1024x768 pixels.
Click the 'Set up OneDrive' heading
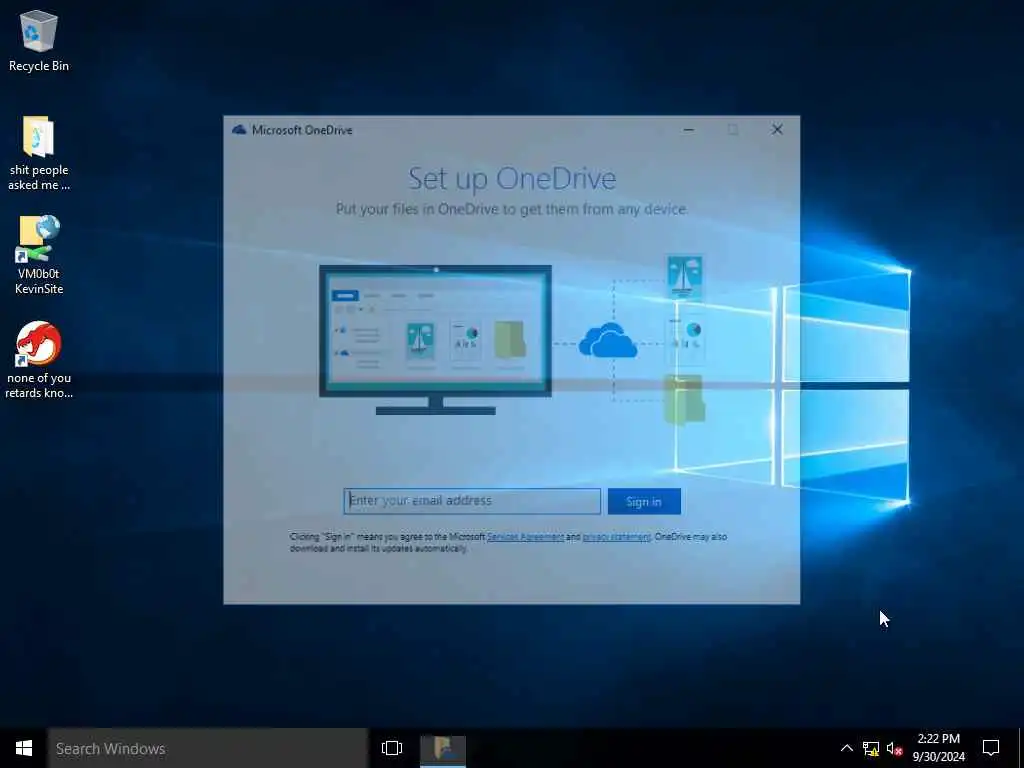click(512, 178)
